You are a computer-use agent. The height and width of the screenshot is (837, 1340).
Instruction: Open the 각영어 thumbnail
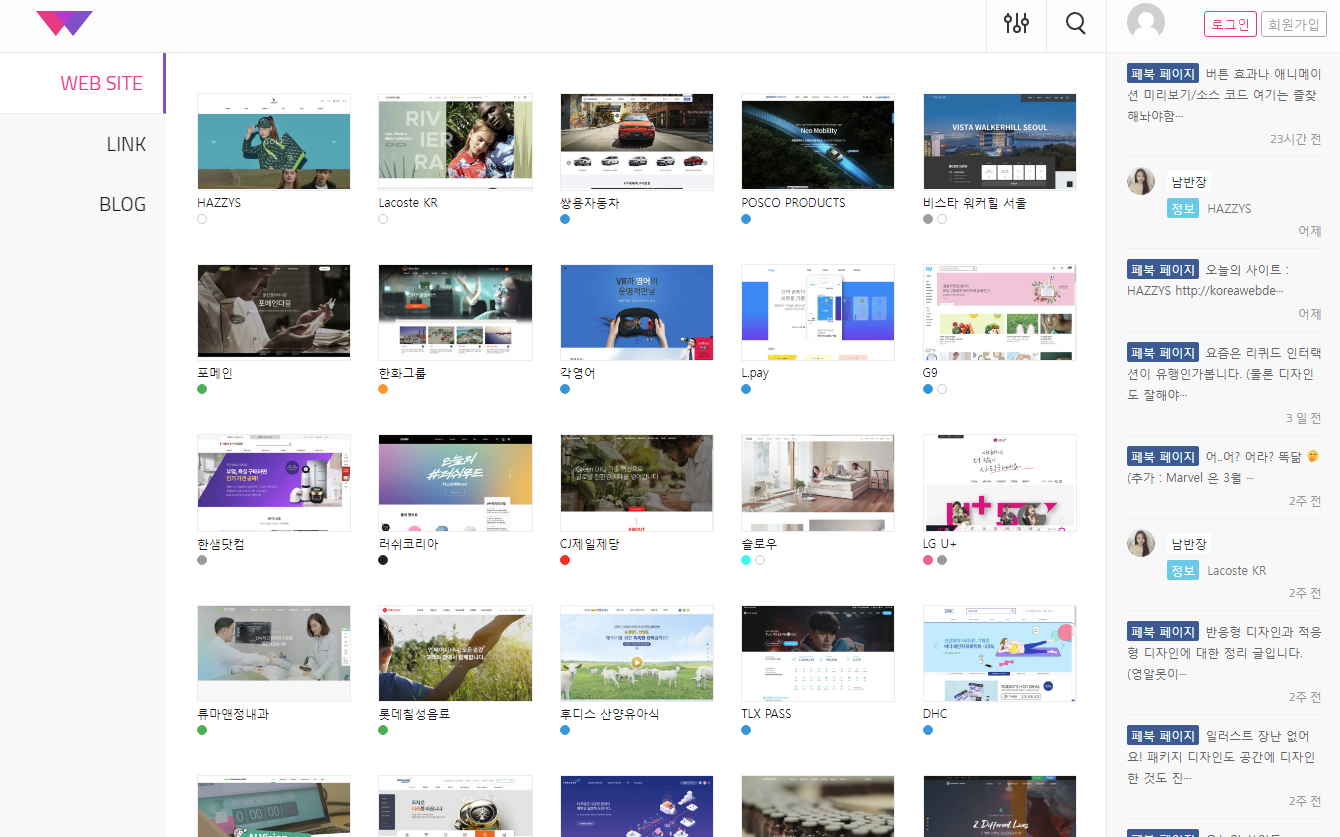click(637, 312)
